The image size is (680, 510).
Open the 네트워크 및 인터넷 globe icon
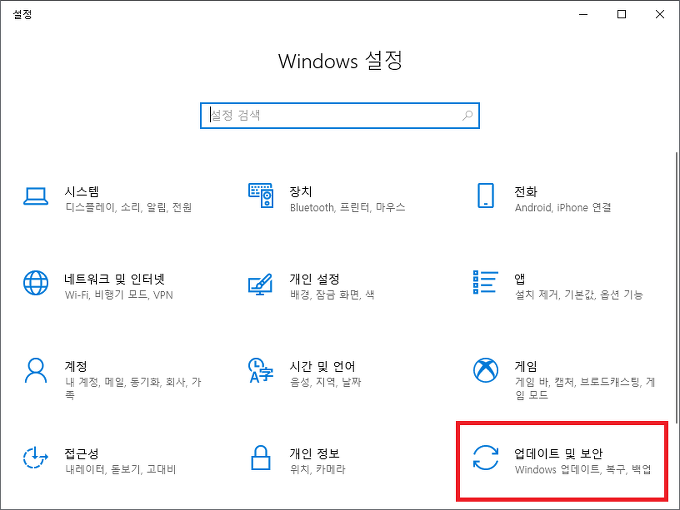pos(36,283)
